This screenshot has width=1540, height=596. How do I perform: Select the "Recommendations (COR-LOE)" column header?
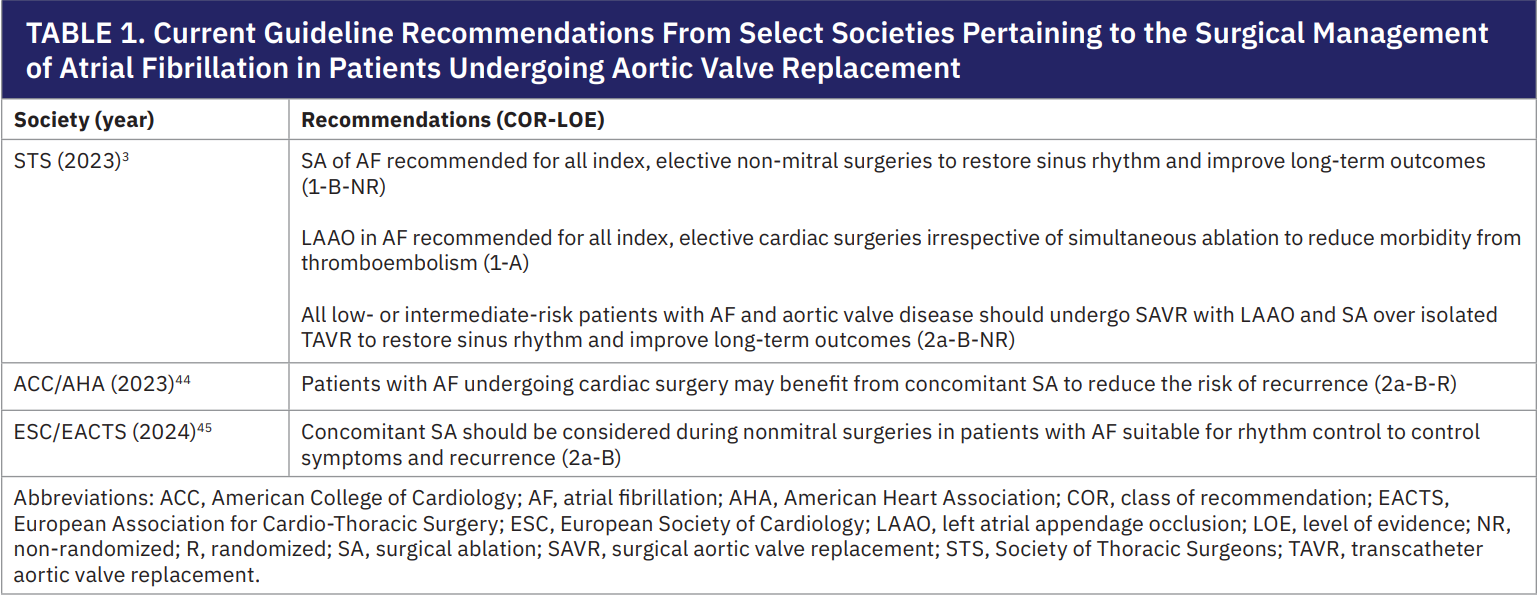click(453, 120)
